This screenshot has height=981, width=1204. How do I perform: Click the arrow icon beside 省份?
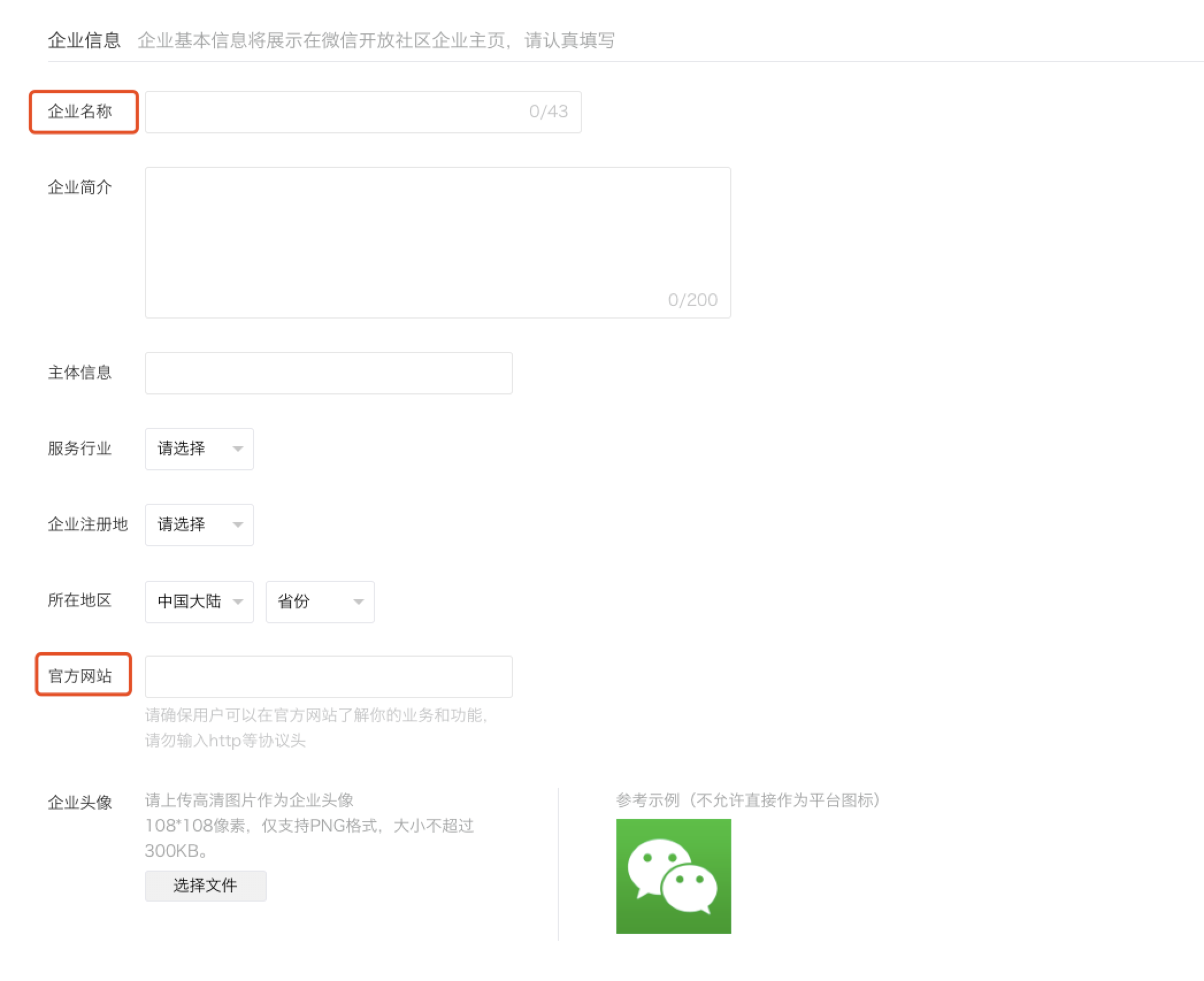tap(358, 602)
